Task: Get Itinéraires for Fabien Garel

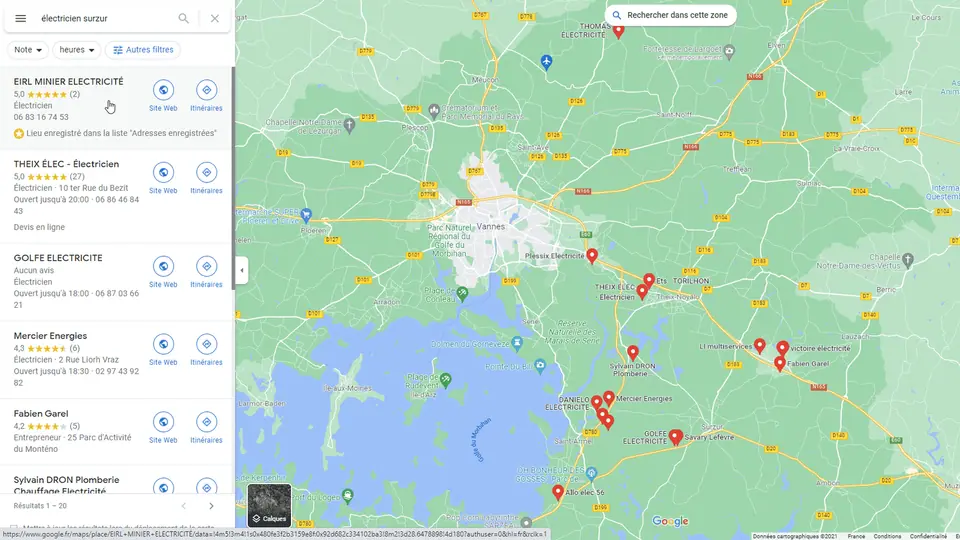Action: (x=206, y=428)
